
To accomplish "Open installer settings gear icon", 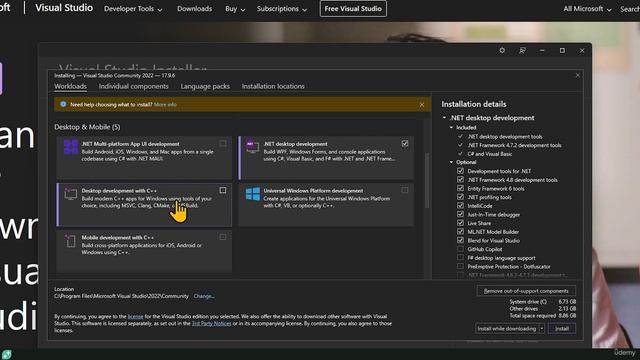I will click(502, 50).
